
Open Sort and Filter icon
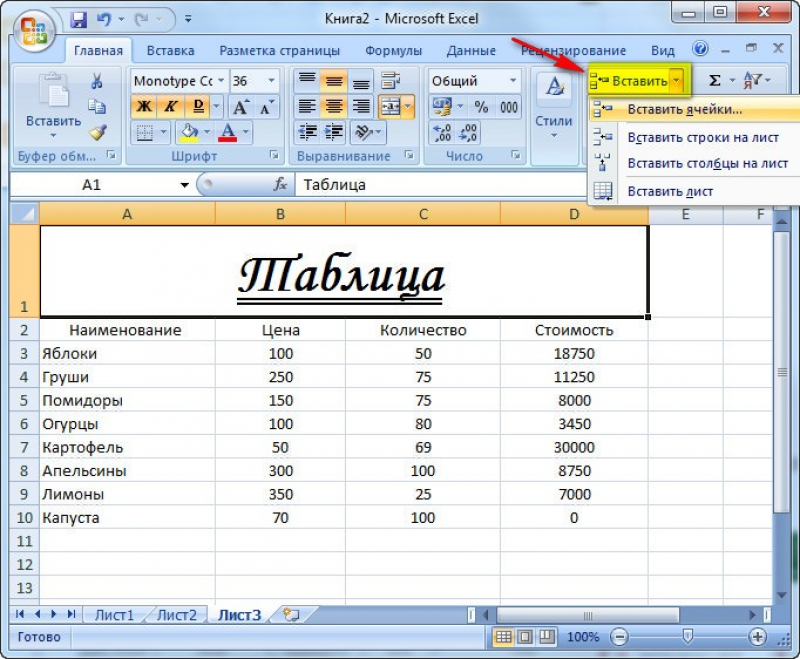pos(752,80)
